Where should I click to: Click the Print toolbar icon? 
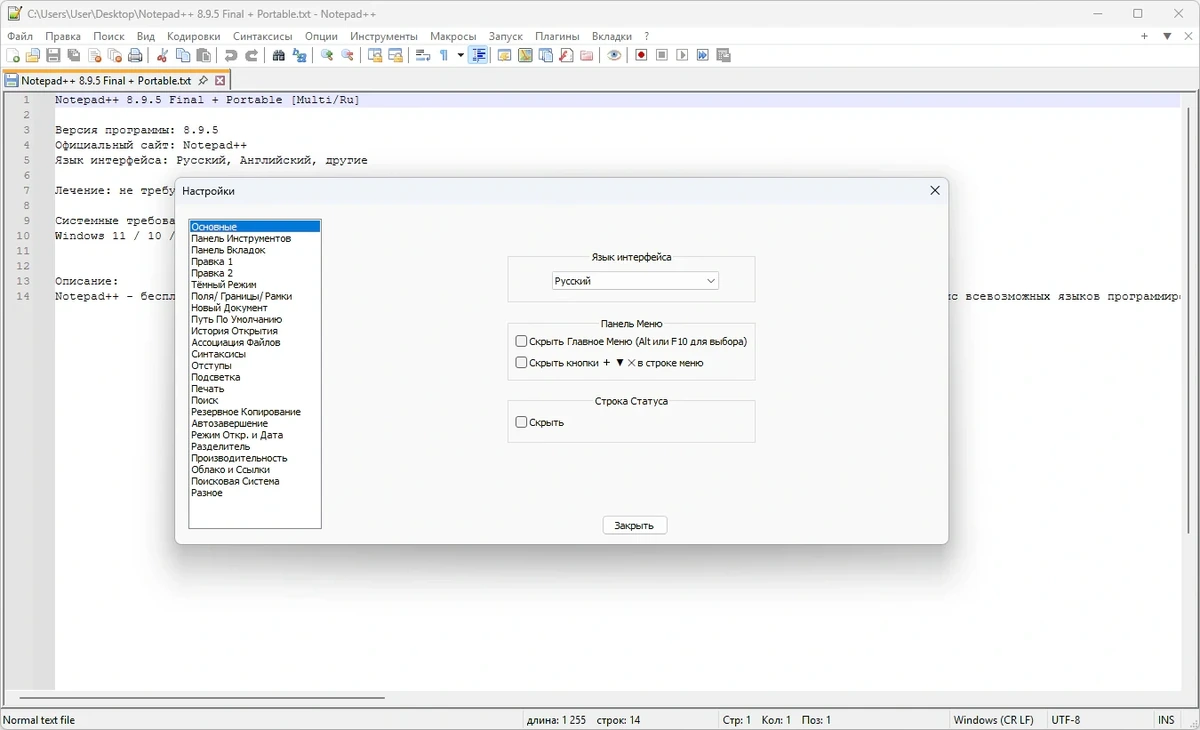coord(135,56)
